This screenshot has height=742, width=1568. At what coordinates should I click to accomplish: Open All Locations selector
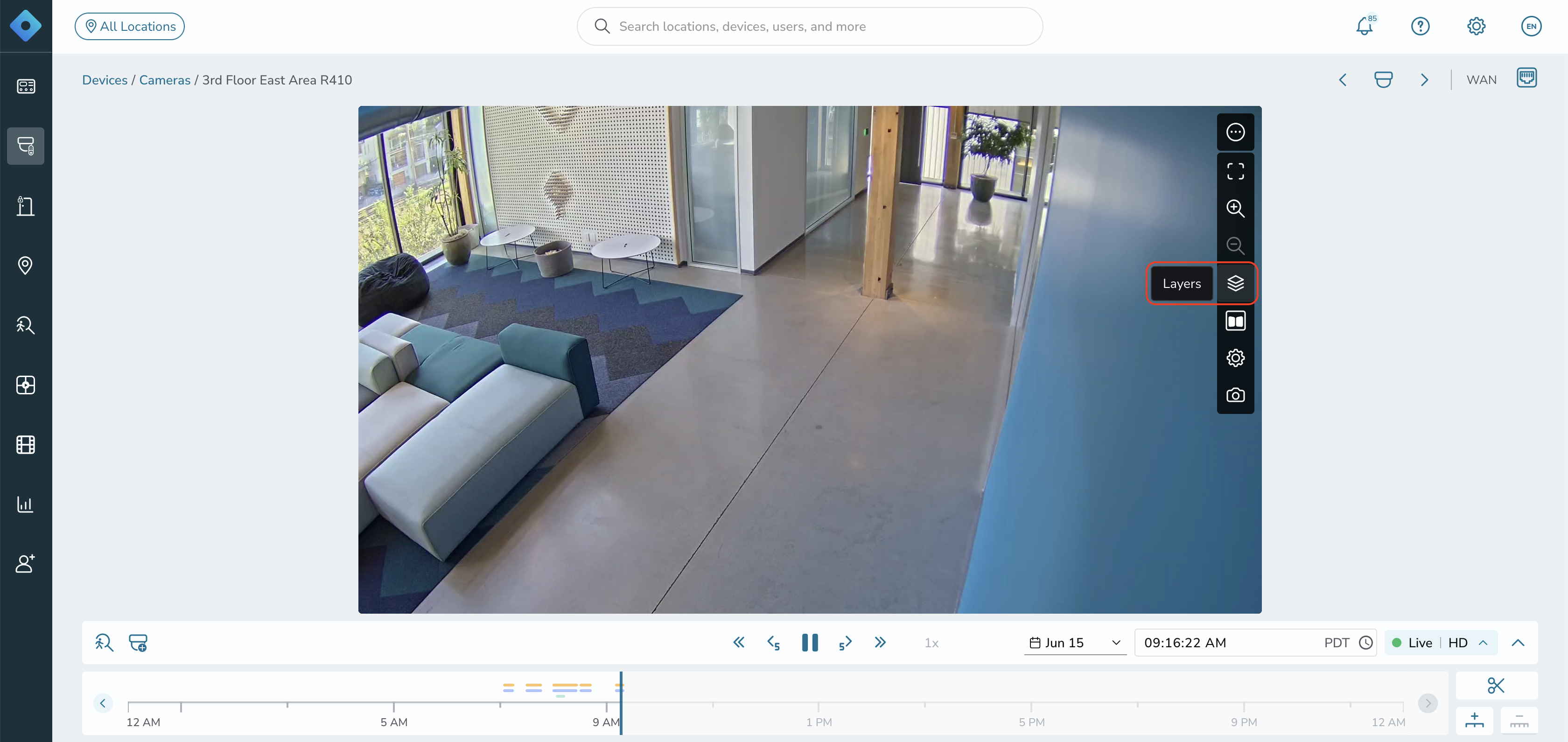pos(130,26)
